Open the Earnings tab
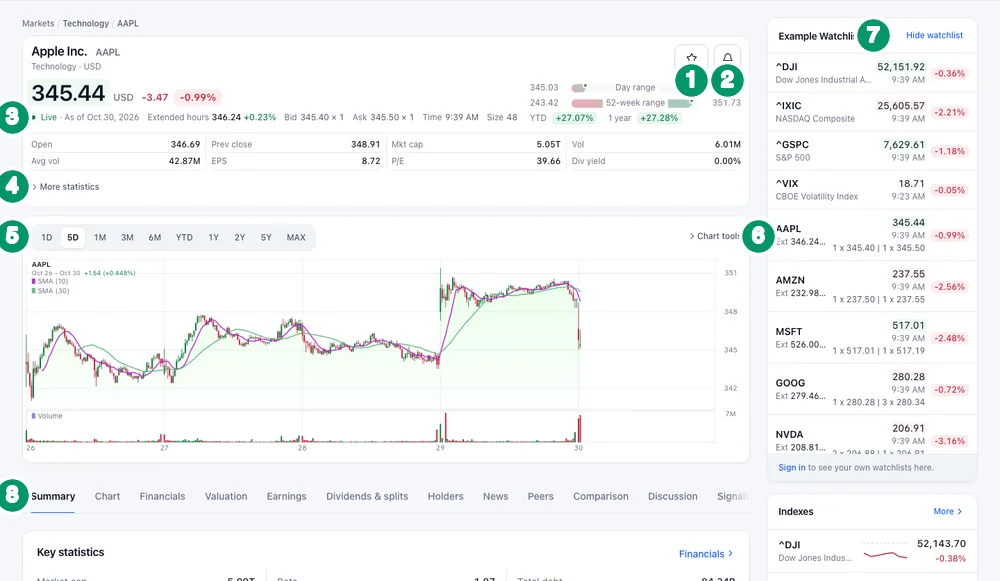 point(286,496)
